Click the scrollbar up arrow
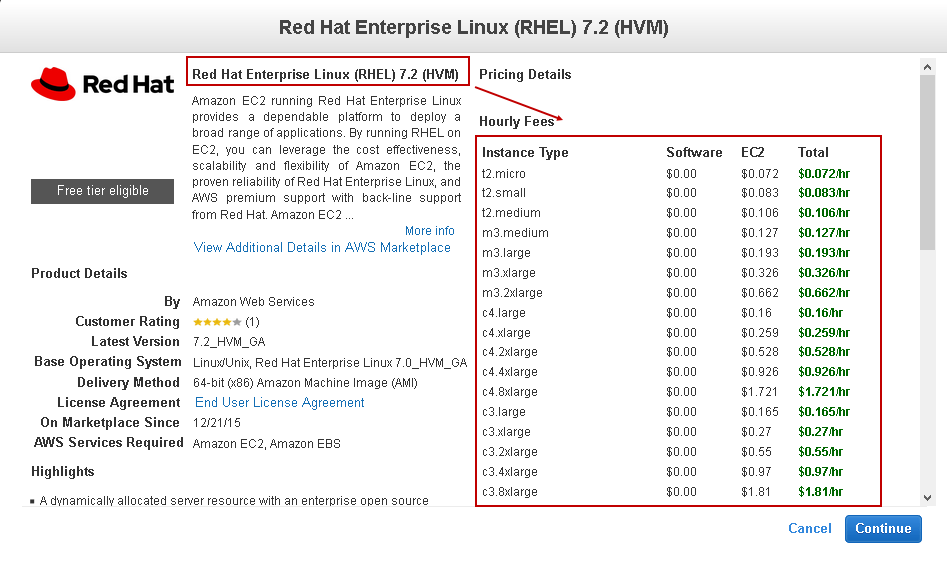This screenshot has height=569, width=947. [928, 67]
